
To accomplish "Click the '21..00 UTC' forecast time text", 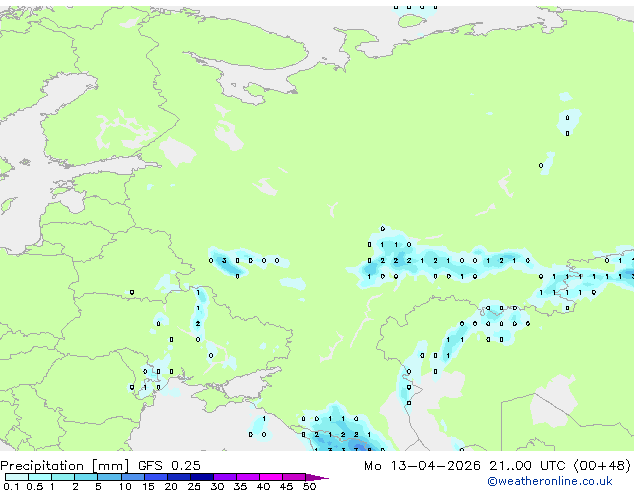I will 511,466.
